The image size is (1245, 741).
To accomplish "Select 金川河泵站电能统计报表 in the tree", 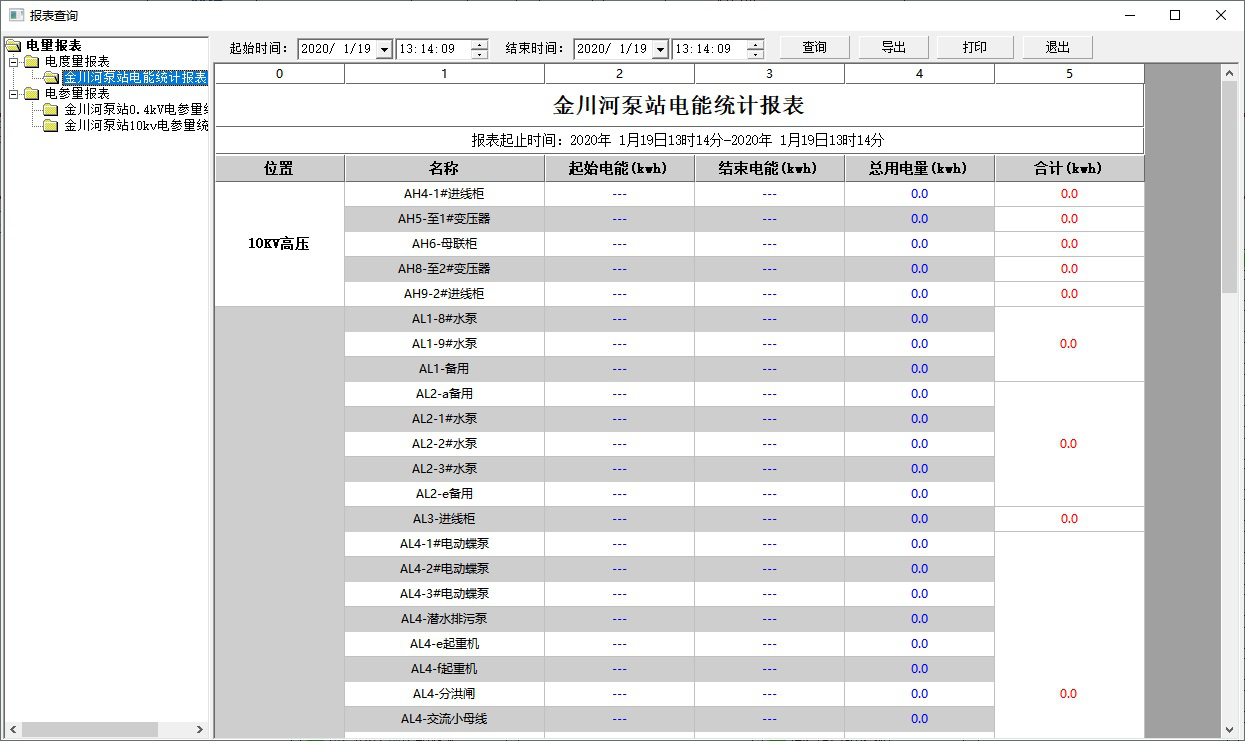I will click(x=135, y=78).
